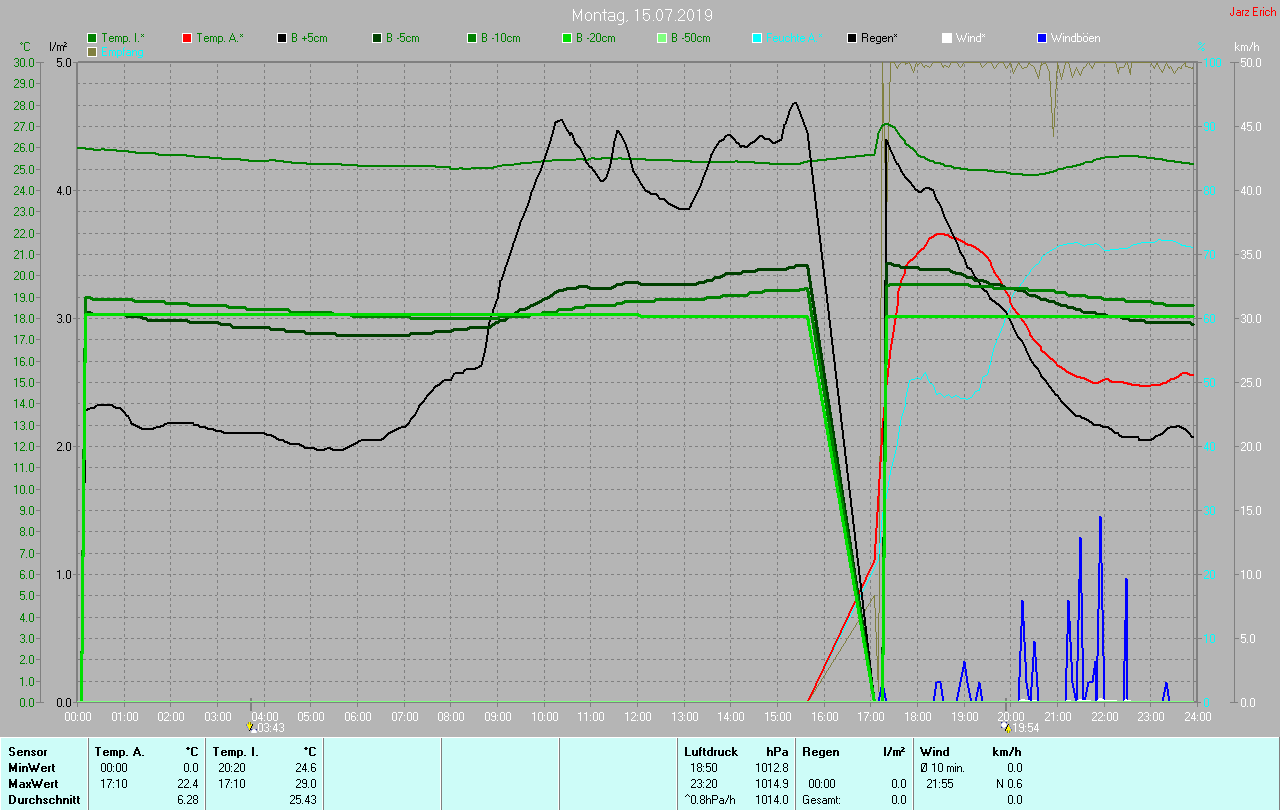Click the sunset icon at 19:54

(1006, 728)
